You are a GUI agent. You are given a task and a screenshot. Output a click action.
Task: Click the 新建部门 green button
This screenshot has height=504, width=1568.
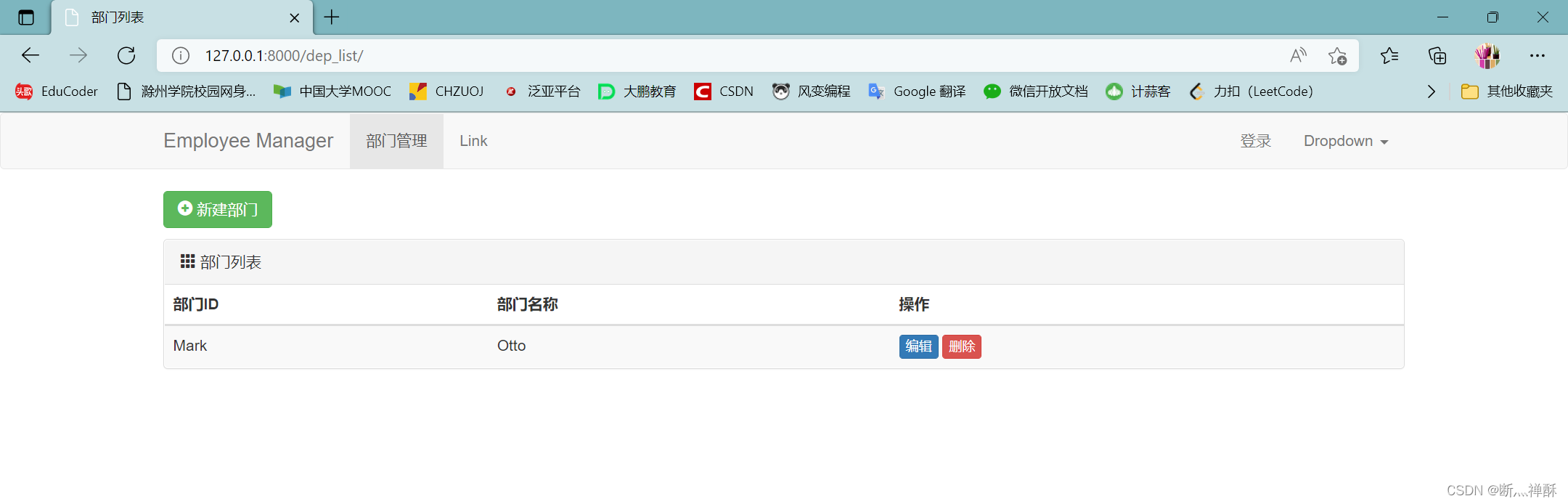coord(218,209)
